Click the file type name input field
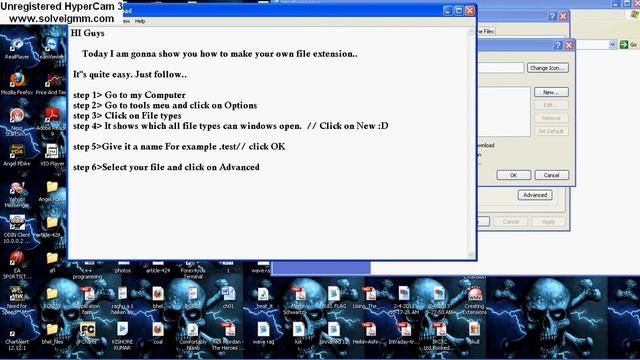The height and width of the screenshot is (360, 640). tap(501, 68)
